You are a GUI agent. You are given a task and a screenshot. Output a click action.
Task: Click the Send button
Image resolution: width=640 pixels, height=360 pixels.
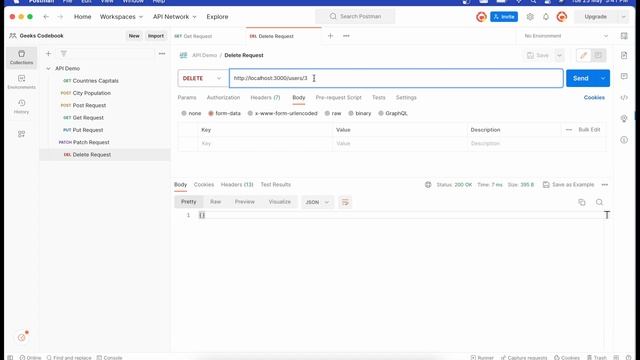coord(581,78)
